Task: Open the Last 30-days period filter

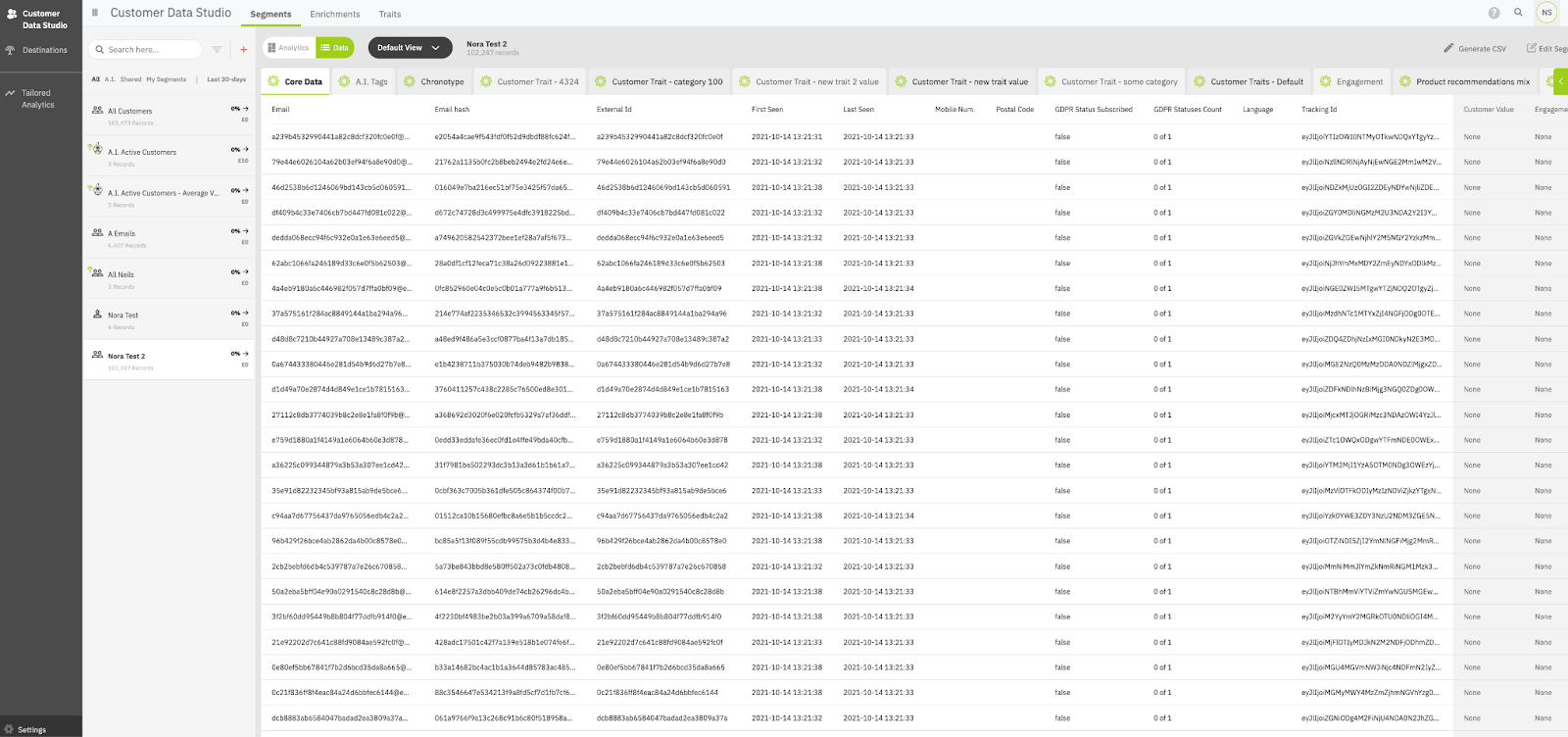Action: 226,79
